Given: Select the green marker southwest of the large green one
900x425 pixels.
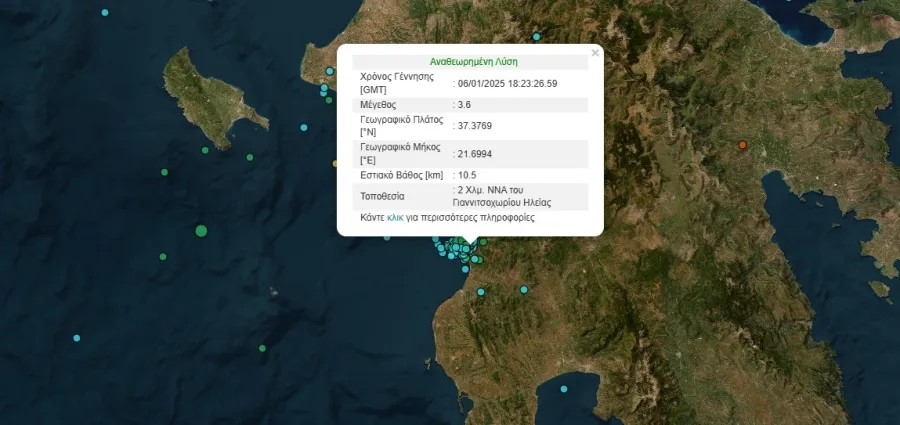Looking at the screenshot, I should coord(162,257).
